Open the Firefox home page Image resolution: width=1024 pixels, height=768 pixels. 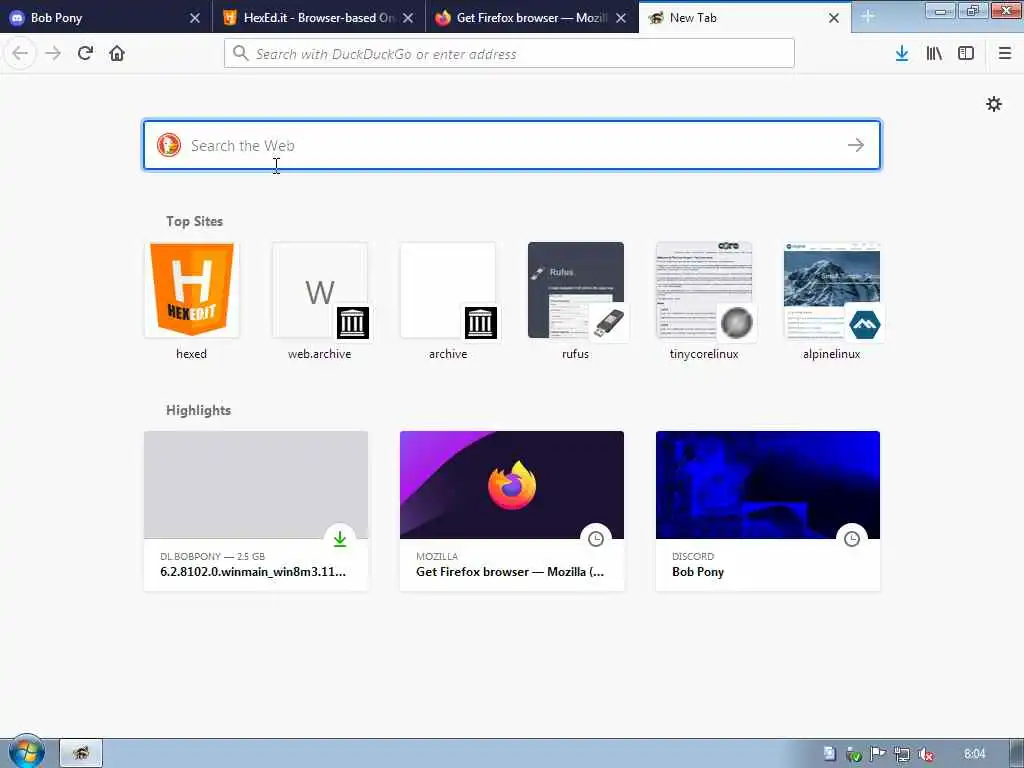coord(117,53)
